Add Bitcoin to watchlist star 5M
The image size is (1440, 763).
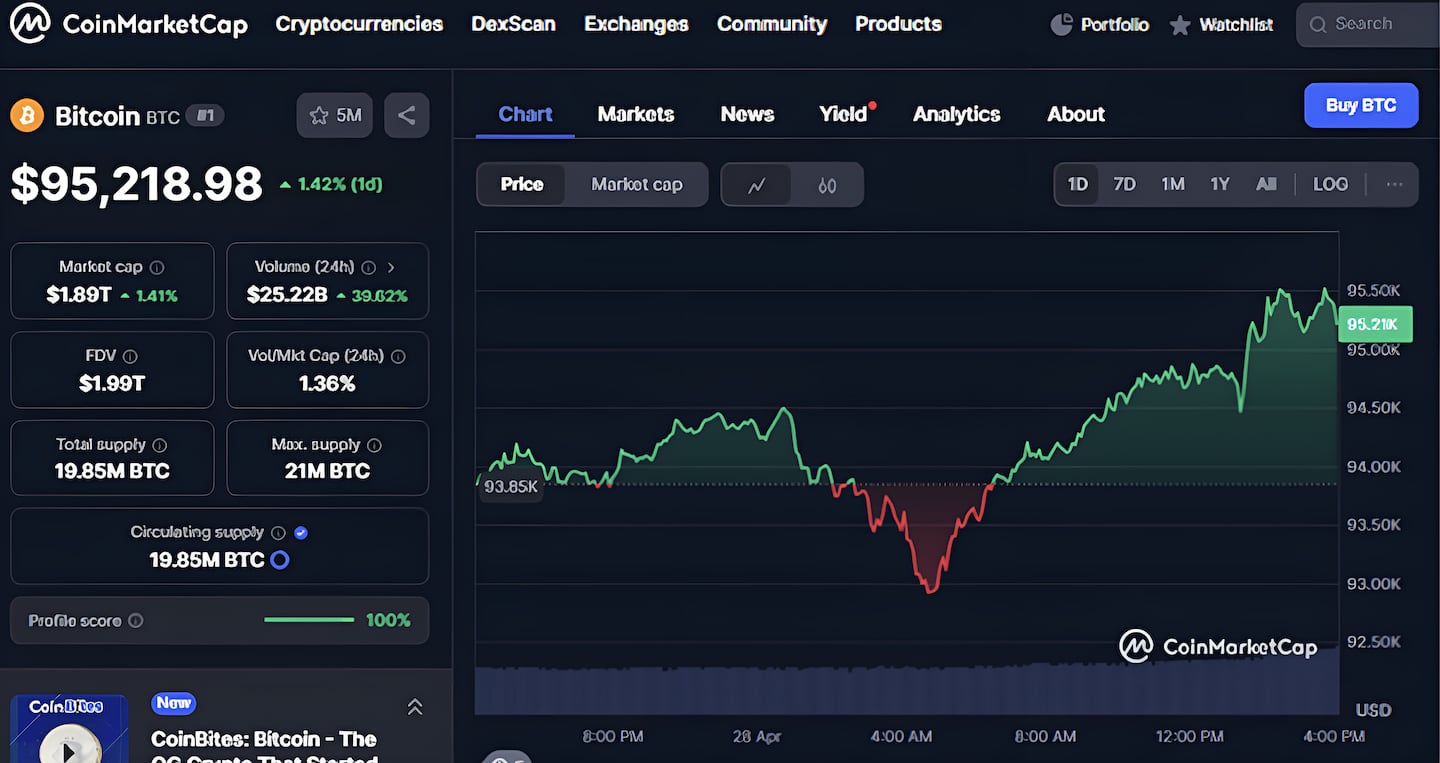click(x=335, y=116)
